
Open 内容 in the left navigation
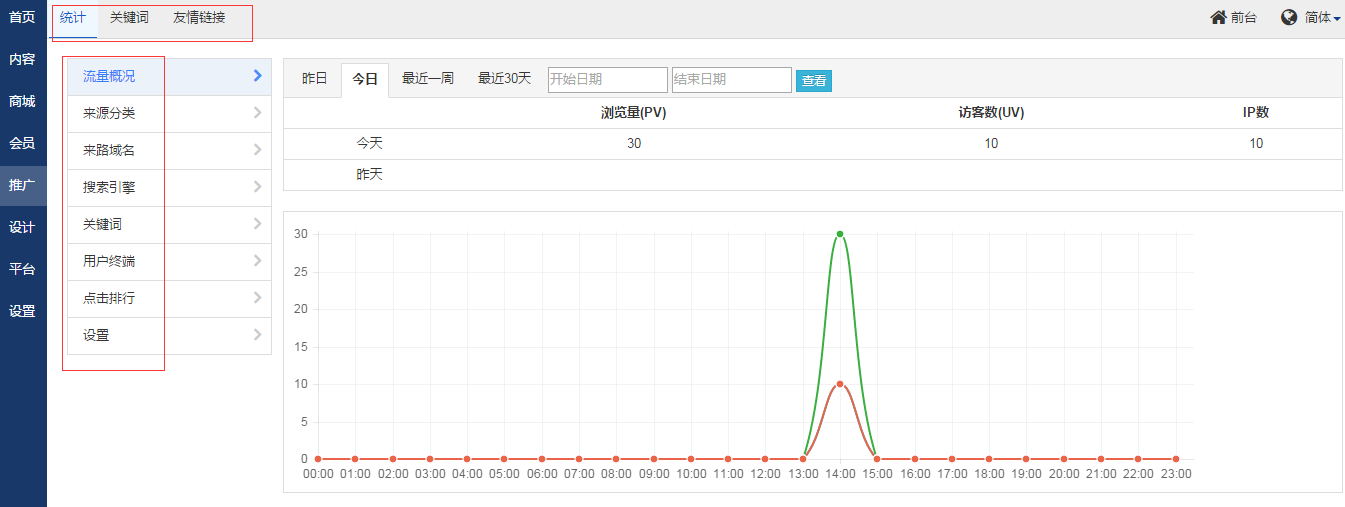(x=23, y=59)
